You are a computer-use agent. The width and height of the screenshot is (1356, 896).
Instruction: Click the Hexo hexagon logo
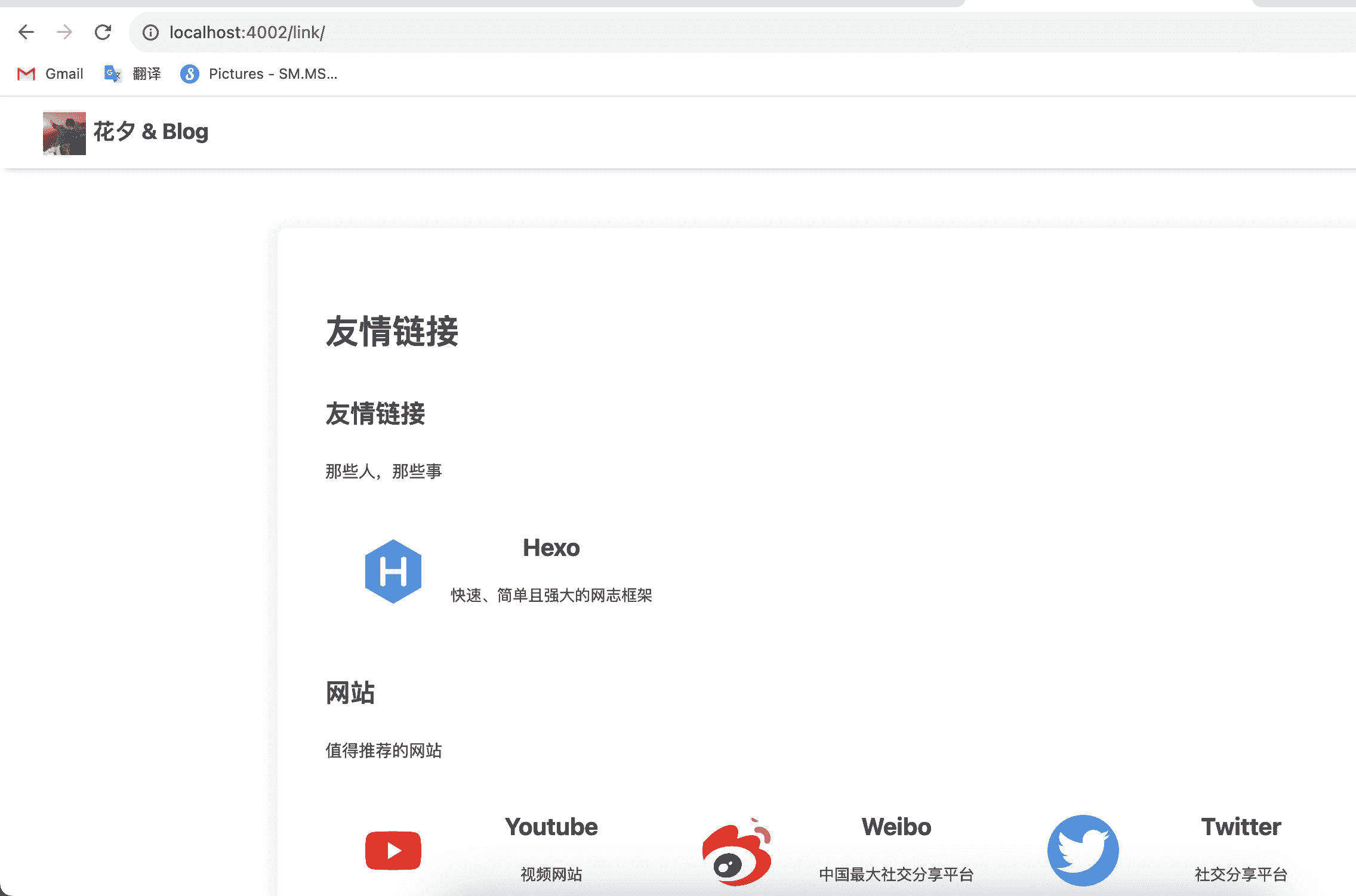coord(393,571)
